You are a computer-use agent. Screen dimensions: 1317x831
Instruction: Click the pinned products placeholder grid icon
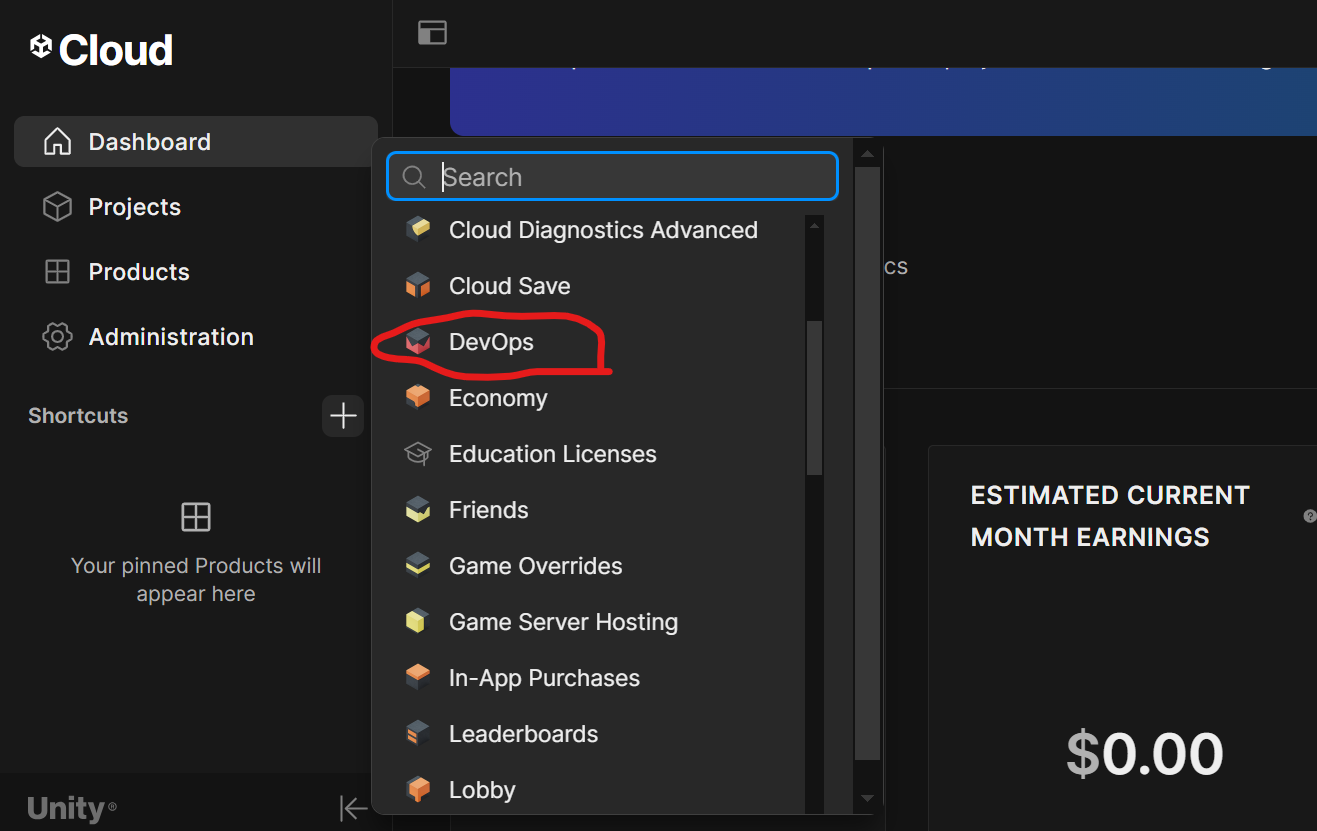pos(196,517)
